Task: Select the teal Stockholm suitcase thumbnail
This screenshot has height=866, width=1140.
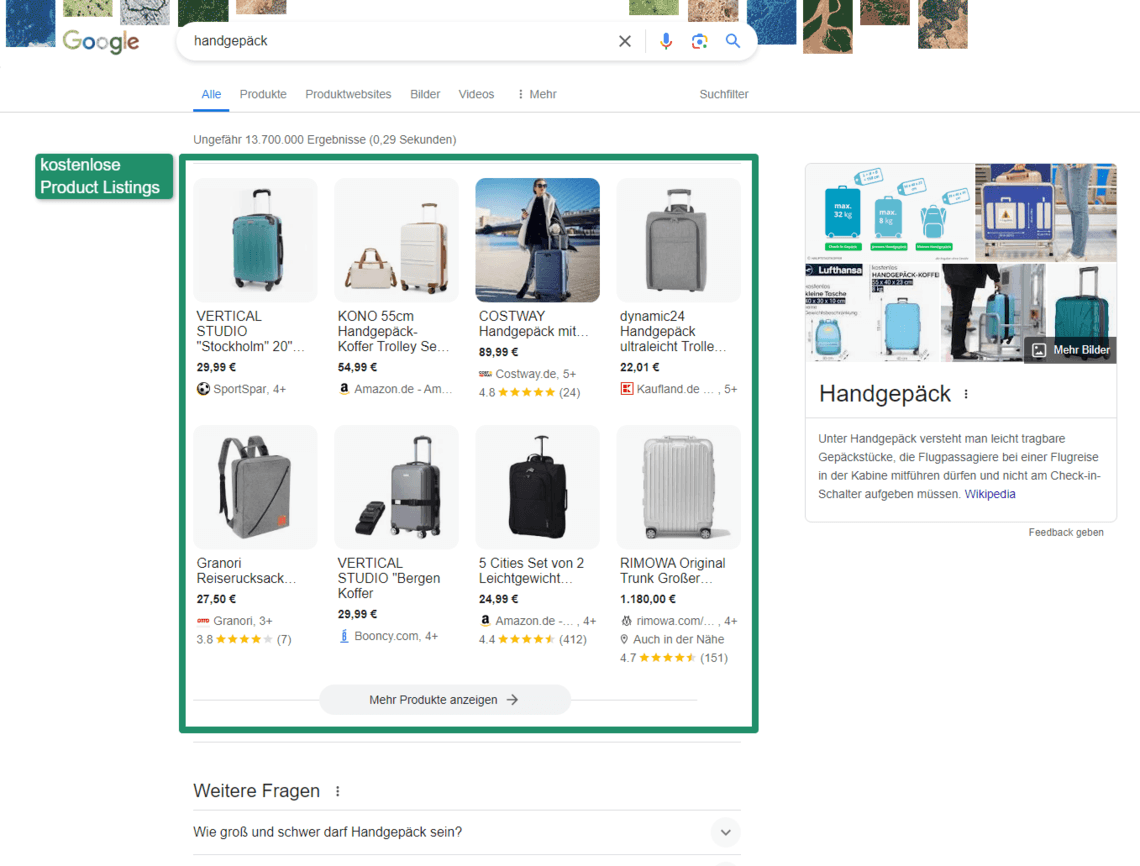Action: [255, 240]
